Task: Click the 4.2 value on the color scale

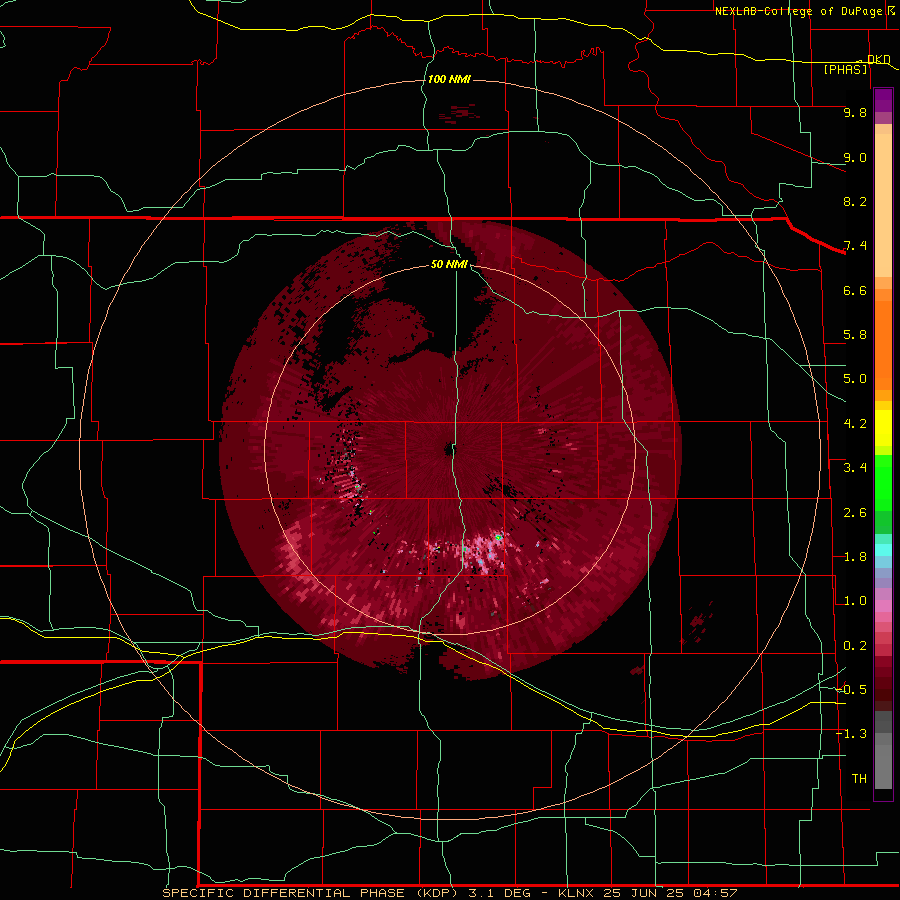Action: pyautogui.click(x=855, y=424)
